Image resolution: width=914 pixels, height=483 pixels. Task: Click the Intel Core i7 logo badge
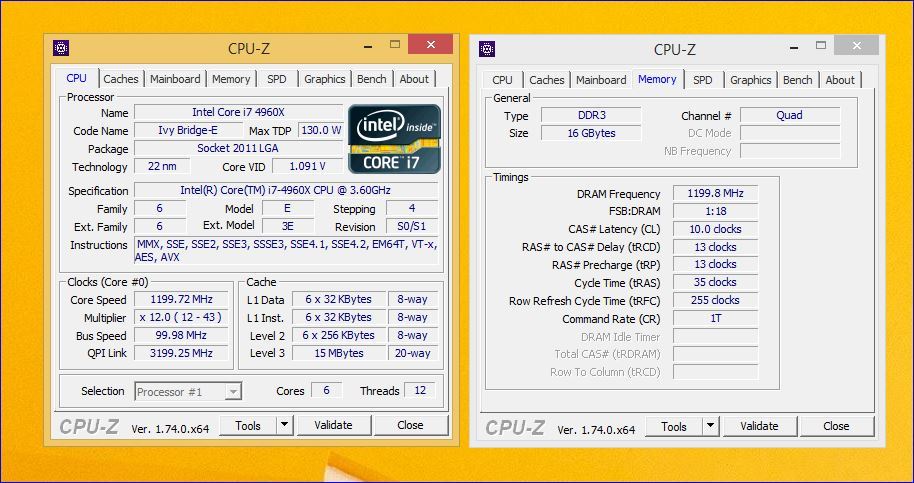pos(394,139)
